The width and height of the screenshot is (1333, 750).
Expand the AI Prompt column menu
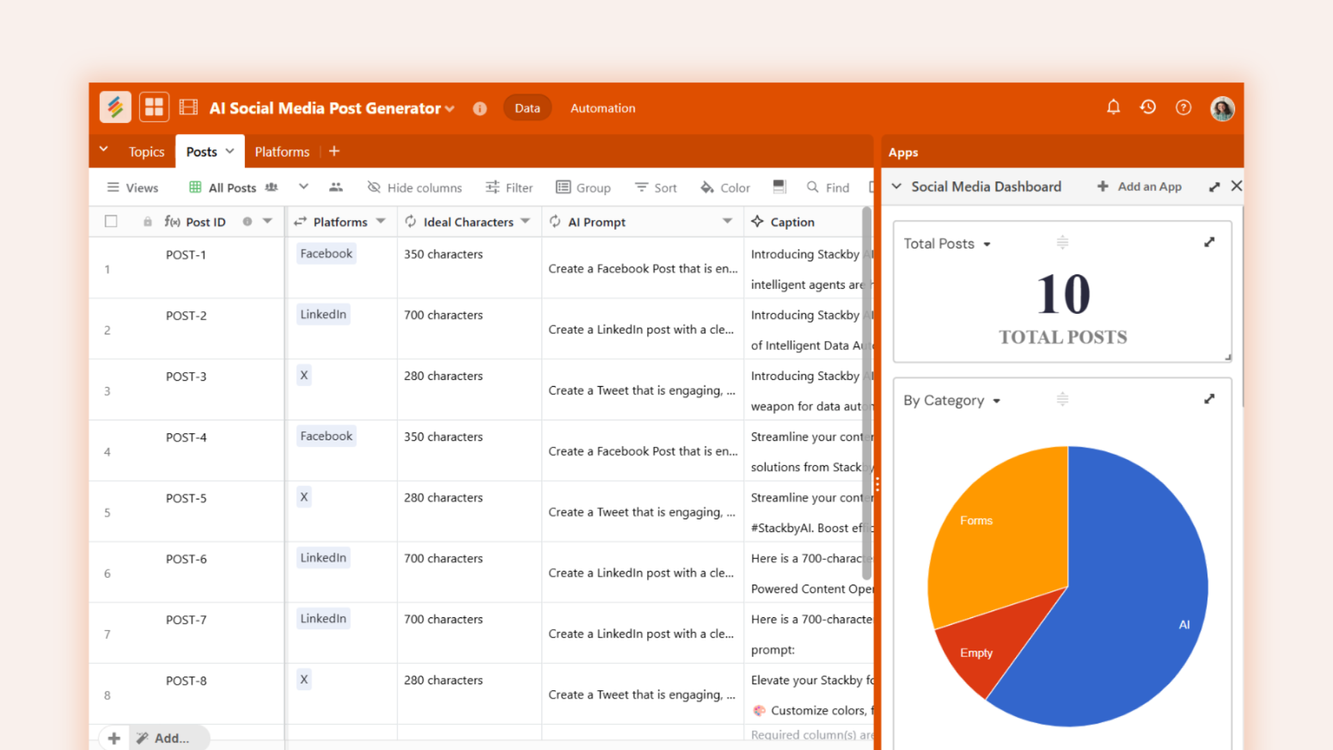click(727, 222)
